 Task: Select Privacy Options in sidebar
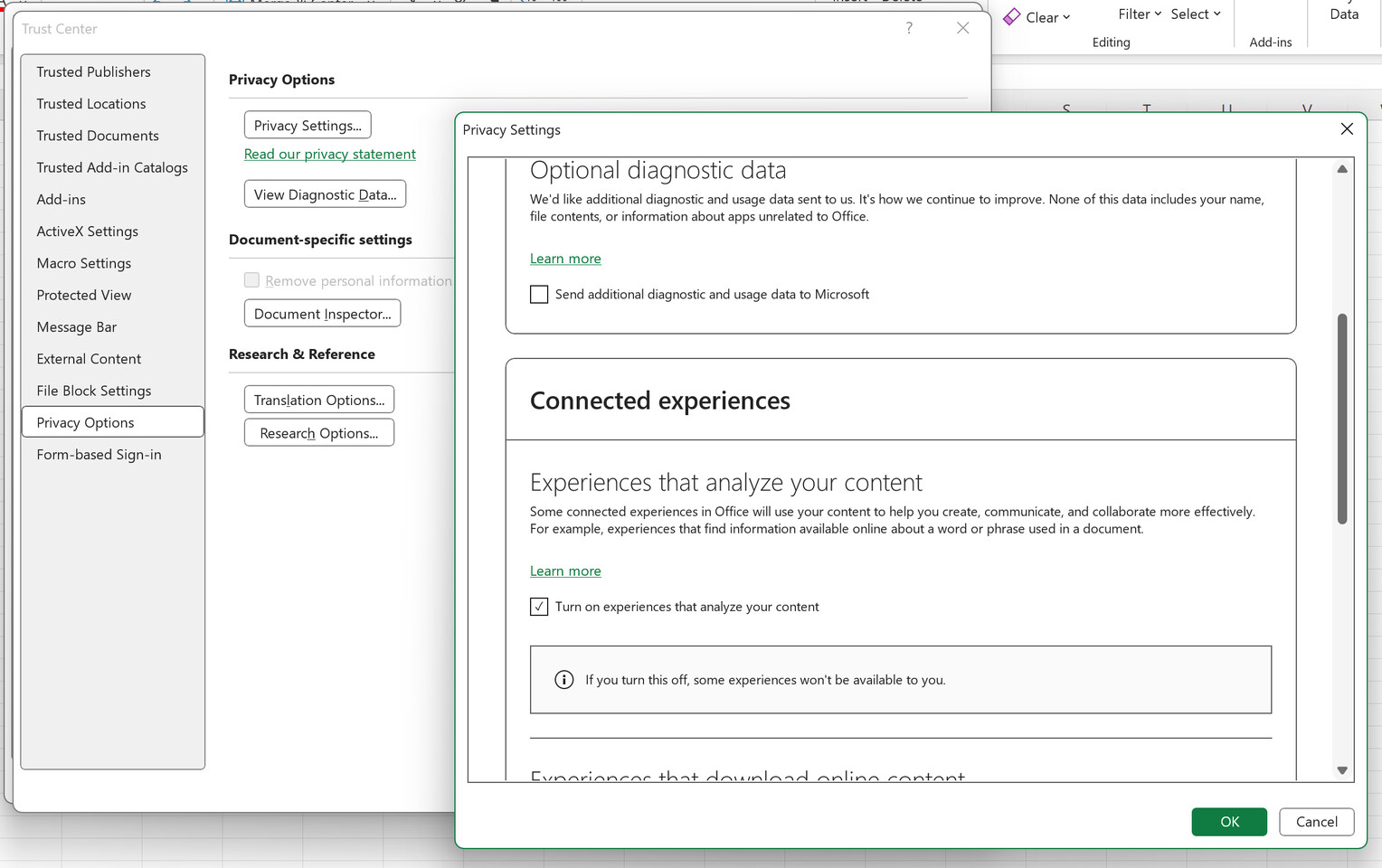[x=112, y=422]
